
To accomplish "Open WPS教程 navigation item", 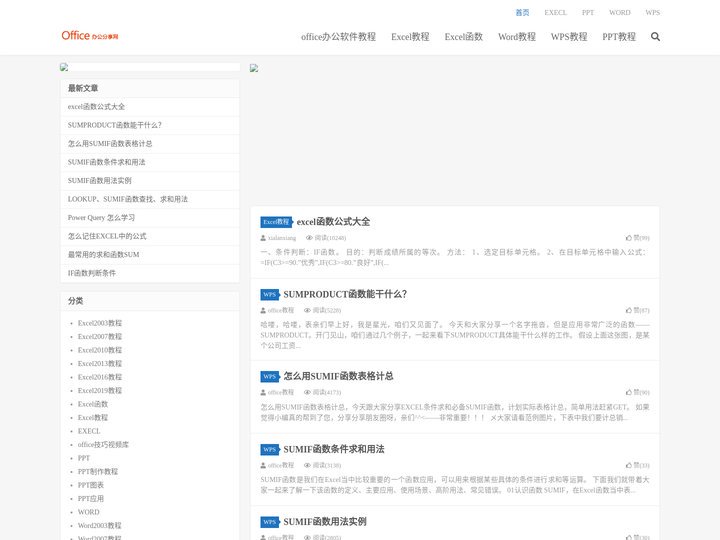I will click(569, 37).
